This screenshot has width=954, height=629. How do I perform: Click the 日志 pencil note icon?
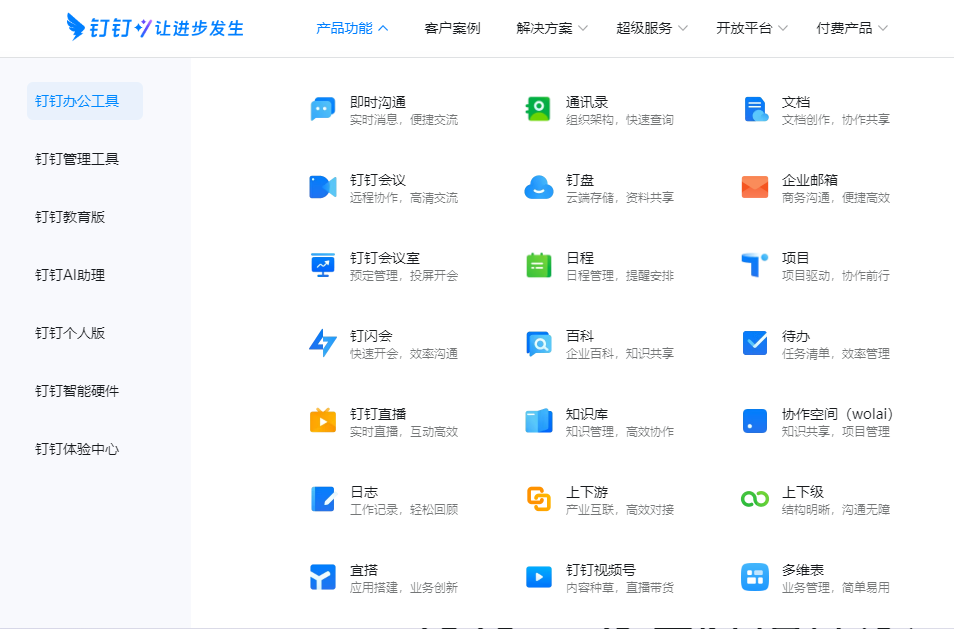pyautogui.click(x=322, y=499)
